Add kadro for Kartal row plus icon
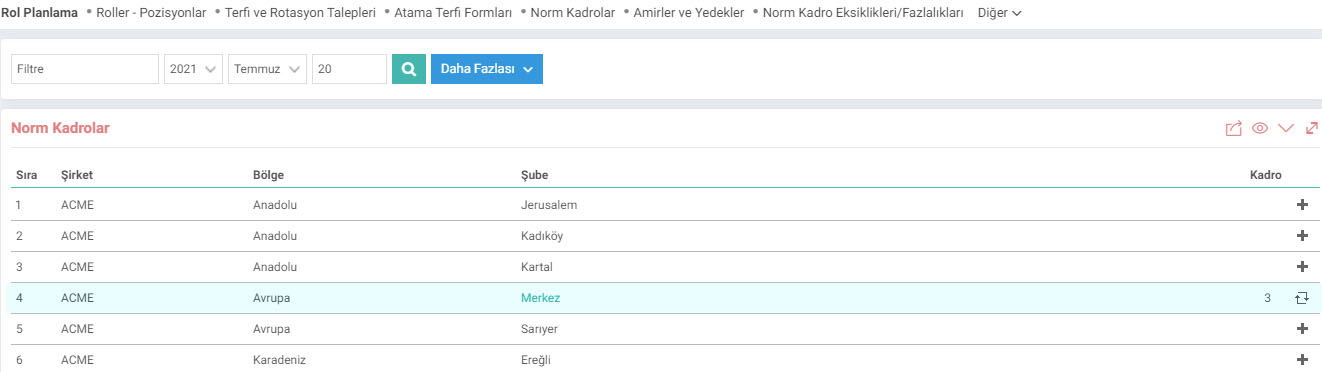Screen dimensions: 1322x372 tap(1302, 267)
